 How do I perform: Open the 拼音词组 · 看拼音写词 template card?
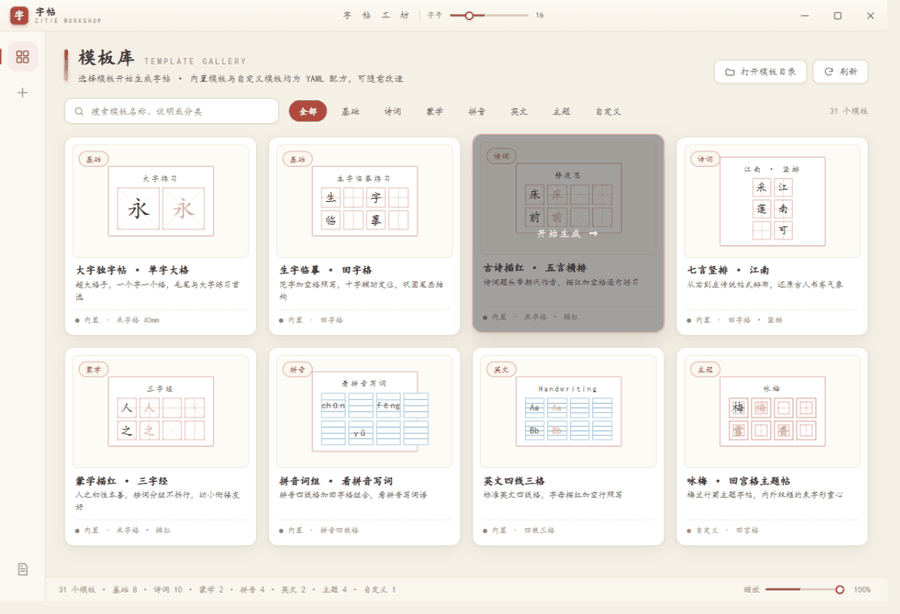364,446
